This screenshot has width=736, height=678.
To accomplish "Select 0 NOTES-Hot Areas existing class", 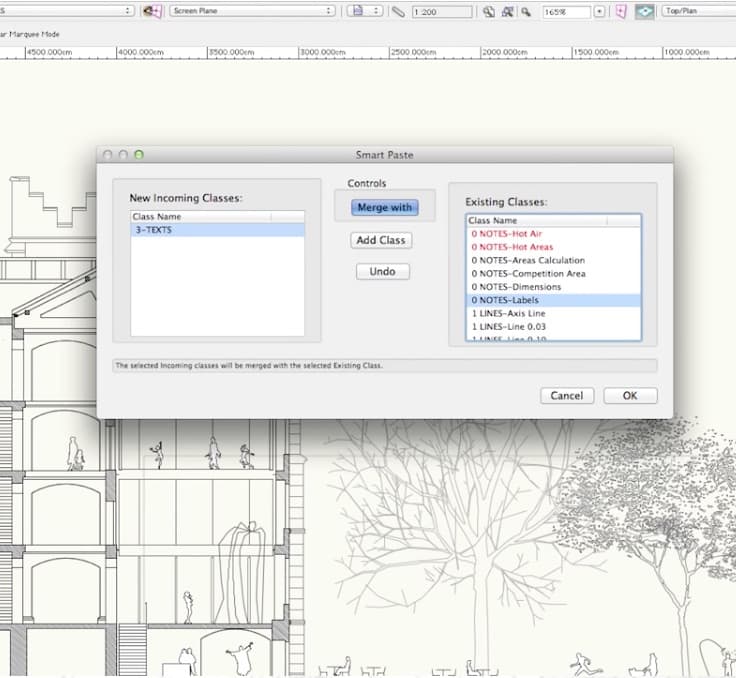I will tap(553, 247).
